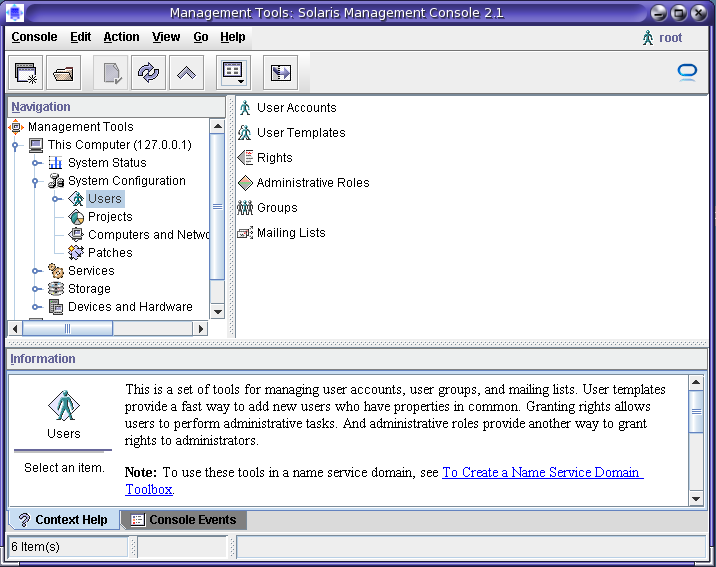Viewport: 716px width, 567px height.
Task: Click navigation tree scroll up arrow
Action: 218,126
